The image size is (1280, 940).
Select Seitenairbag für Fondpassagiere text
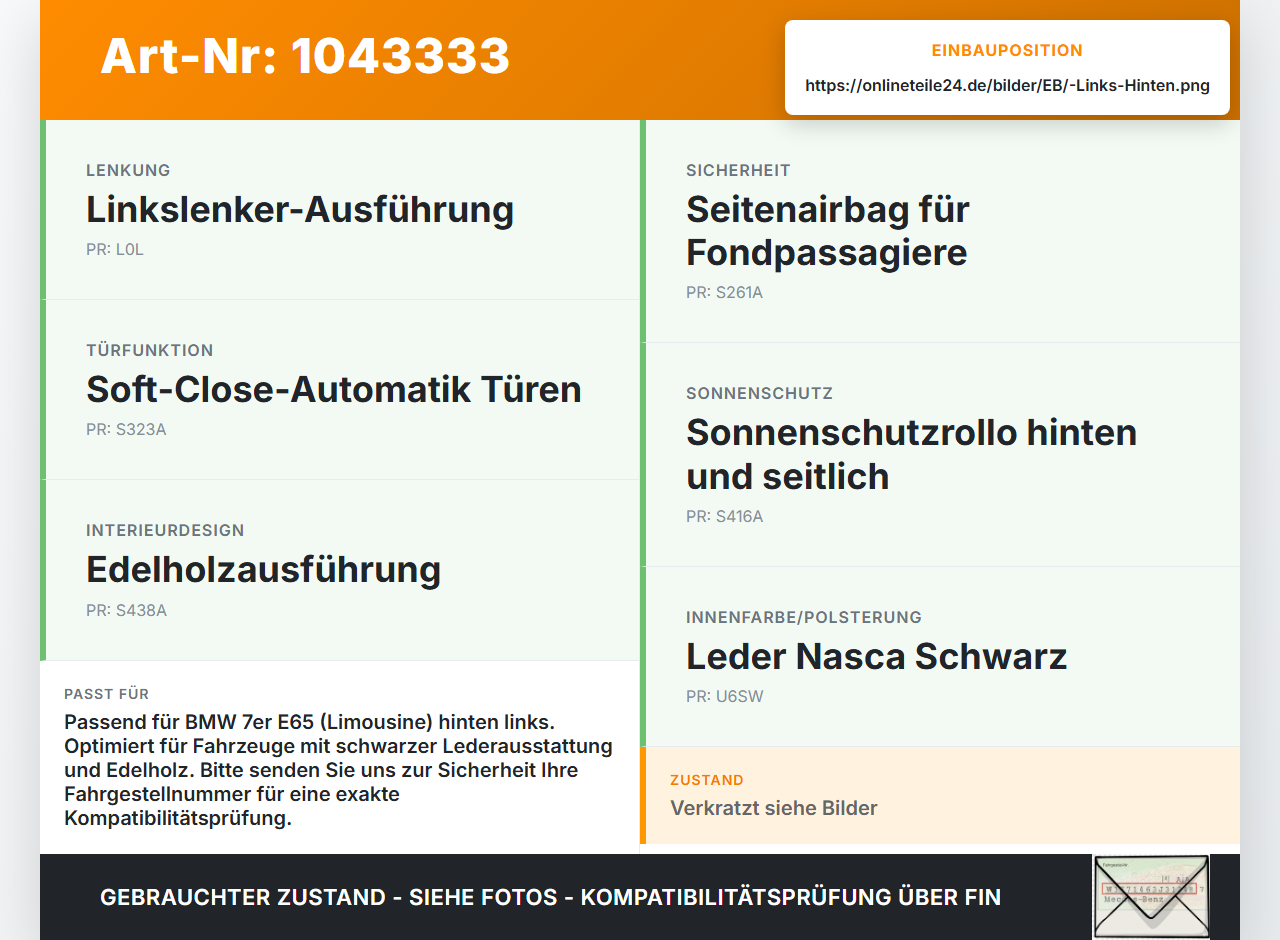828,231
